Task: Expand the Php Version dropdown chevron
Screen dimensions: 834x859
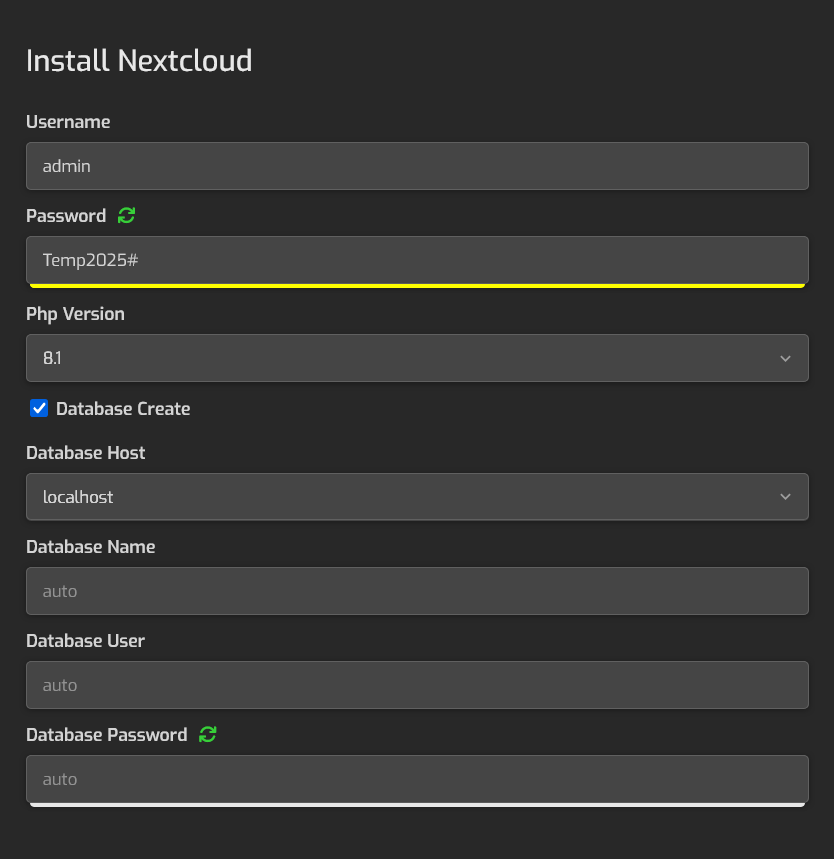Action: click(x=785, y=358)
